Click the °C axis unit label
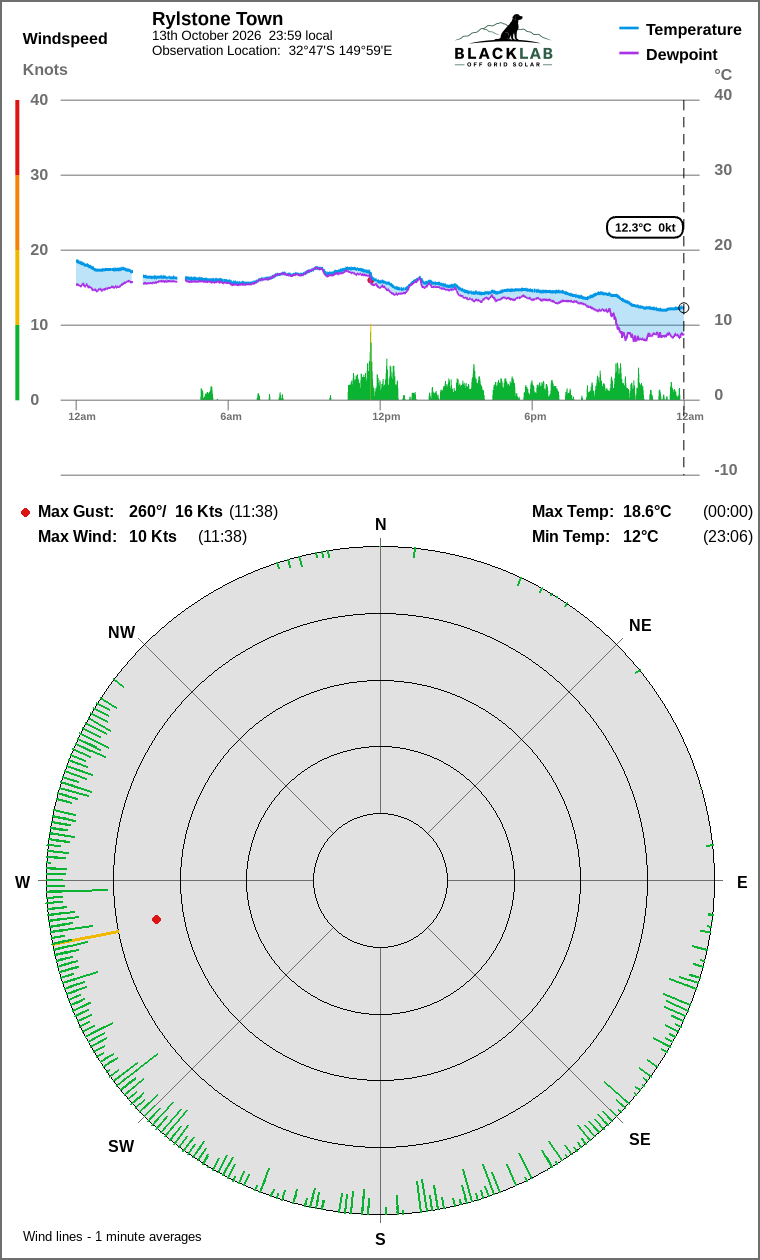The height and width of the screenshot is (1260, 760). pos(723,75)
